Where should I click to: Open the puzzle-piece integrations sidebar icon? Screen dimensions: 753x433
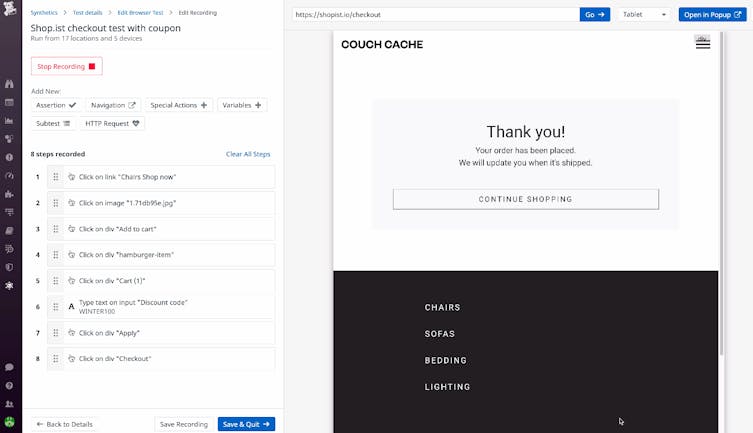click(9, 194)
